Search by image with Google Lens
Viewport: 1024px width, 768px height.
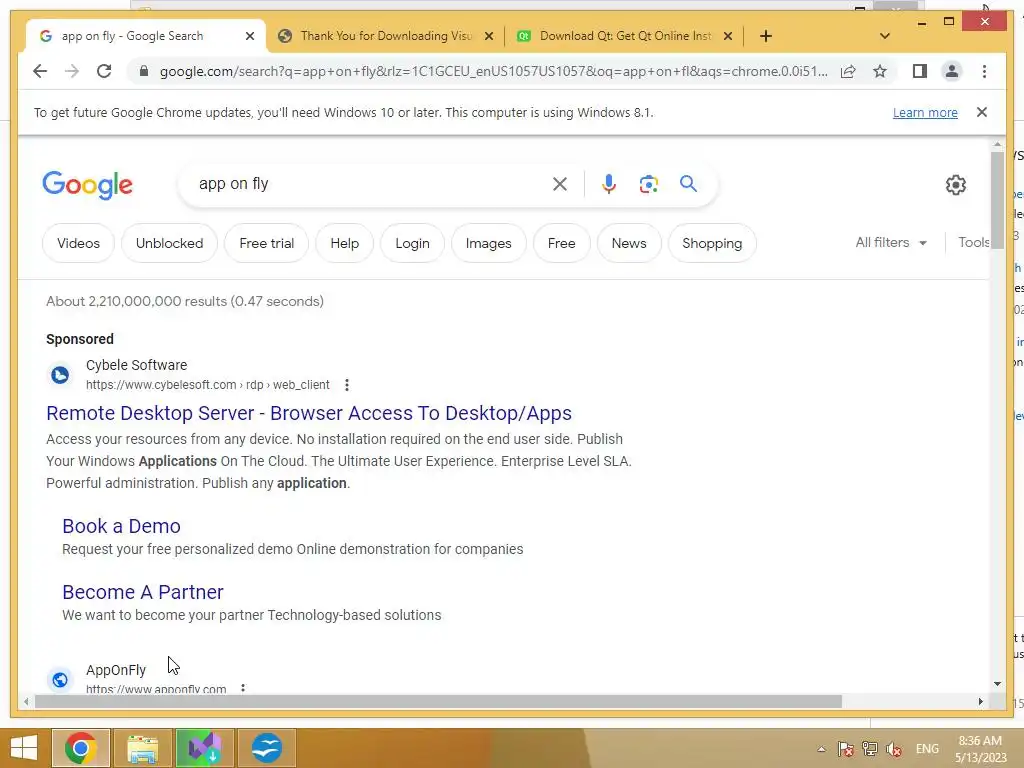pyautogui.click(x=648, y=184)
